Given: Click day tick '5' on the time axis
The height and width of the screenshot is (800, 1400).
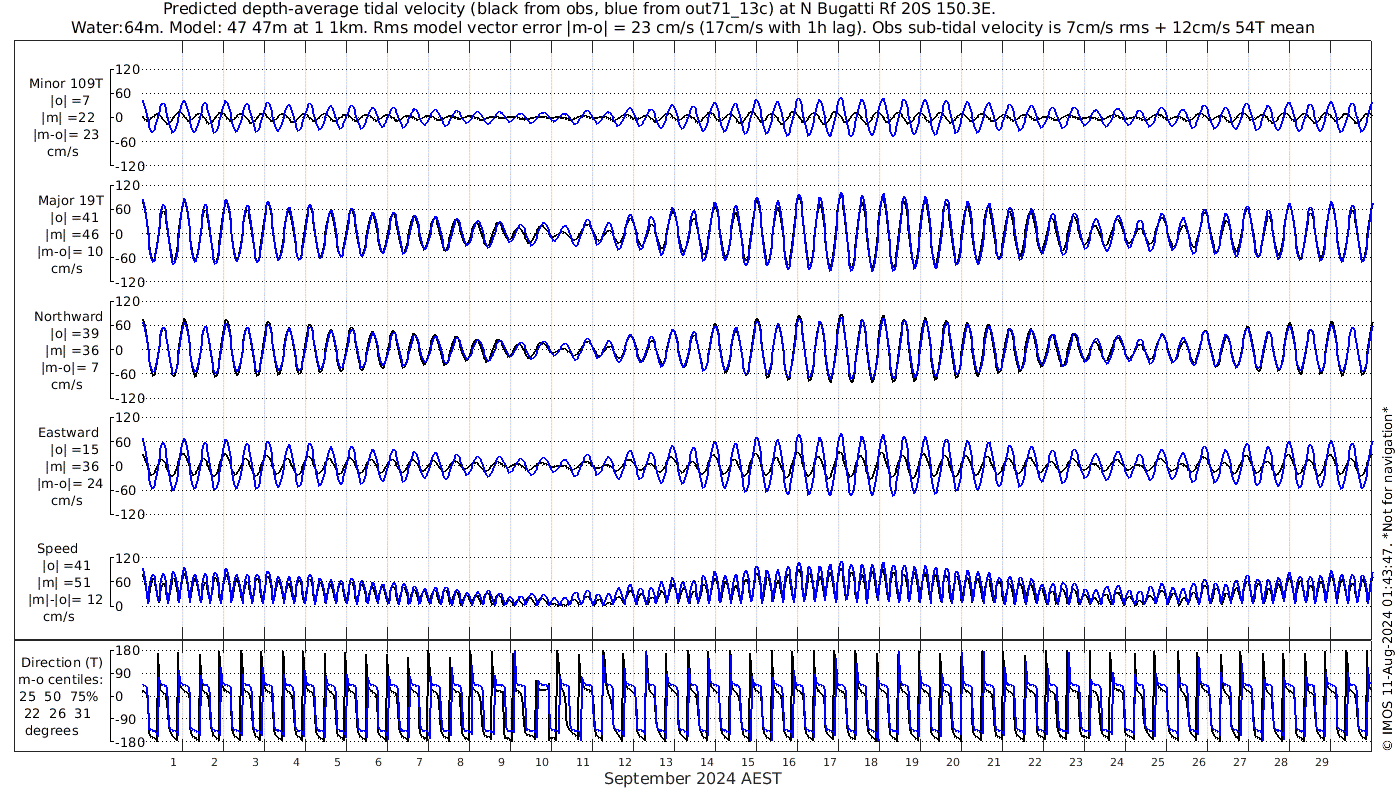Looking at the screenshot, I should pos(337,762).
